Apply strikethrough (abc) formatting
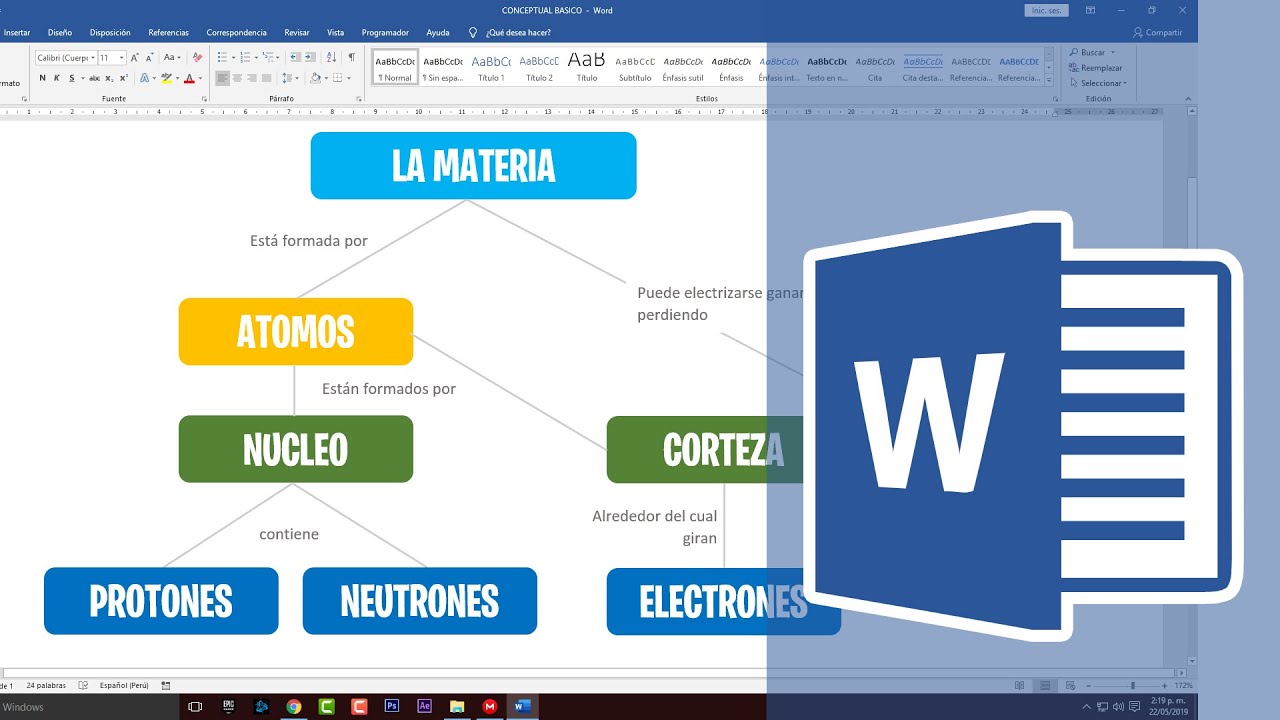 point(94,78)
